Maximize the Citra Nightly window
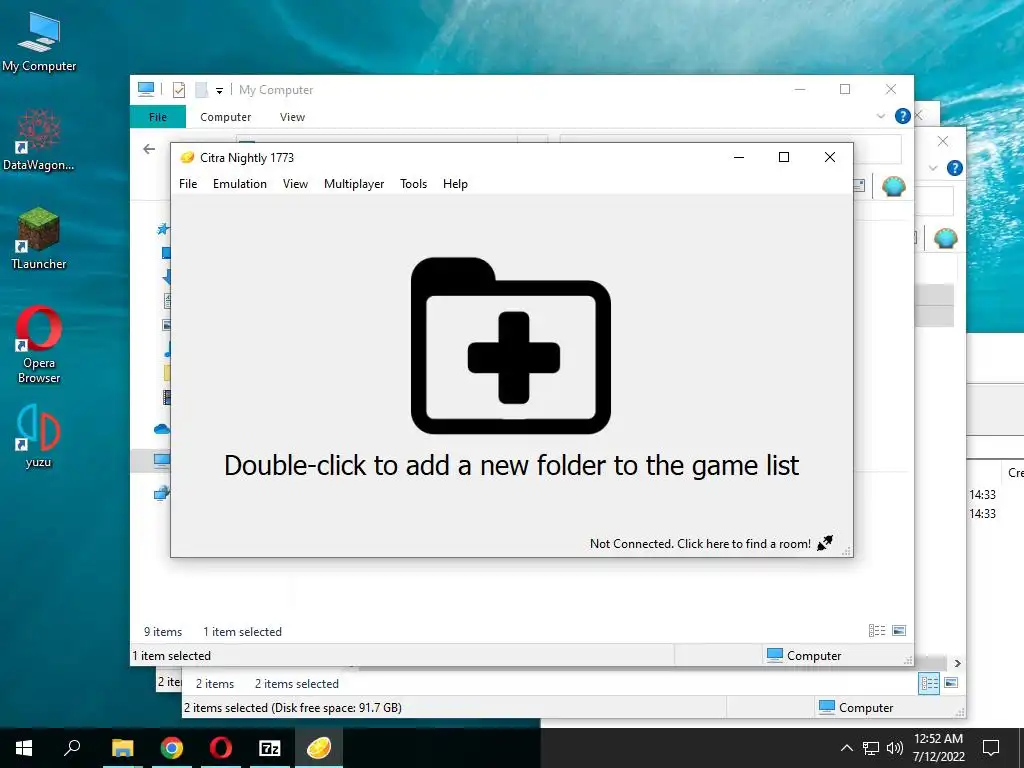The width and height of the screenshot is (1024, 768). [x=784, y=157]
